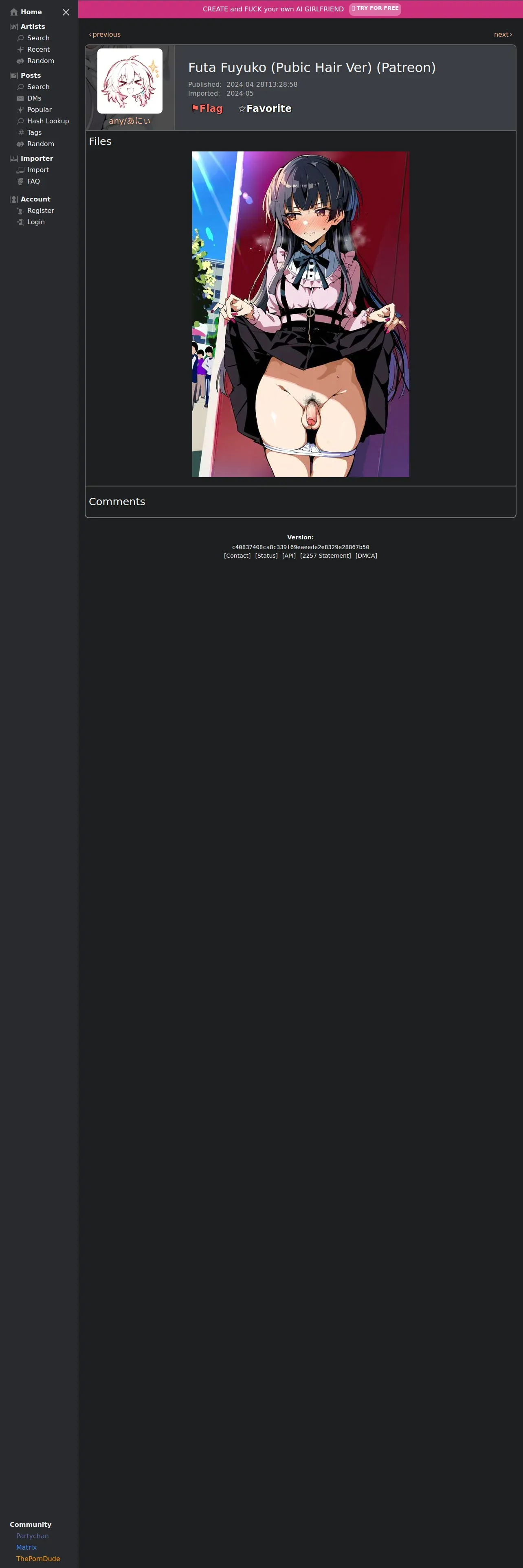Open the importer FAQ page
This screenshot has height=1568, width=523.
pos(33,182)
